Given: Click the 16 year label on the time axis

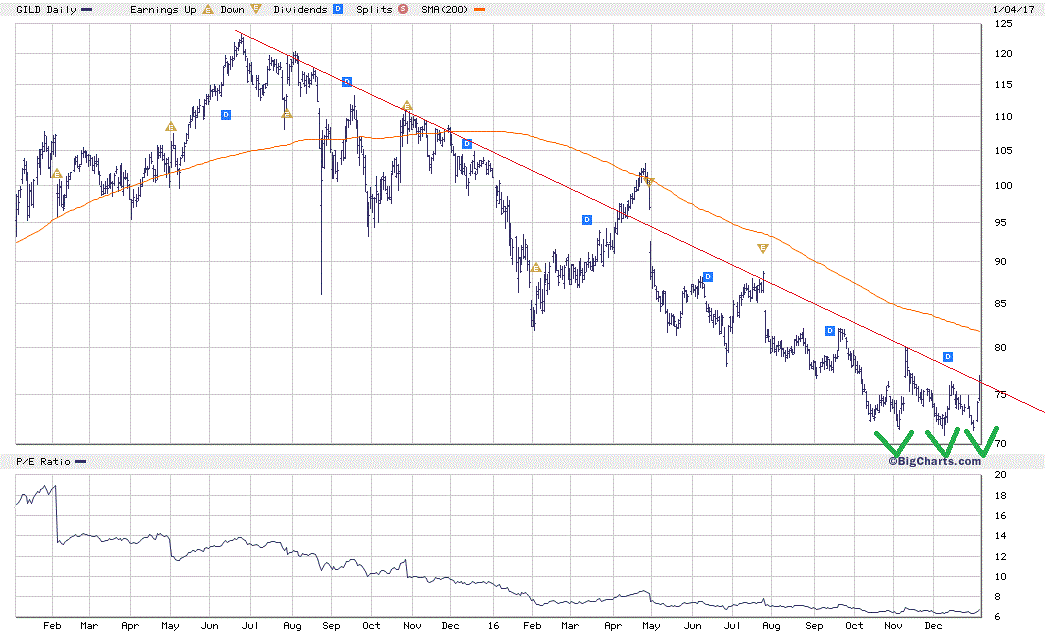Looking at the screenshot, I should pos(493,626).
